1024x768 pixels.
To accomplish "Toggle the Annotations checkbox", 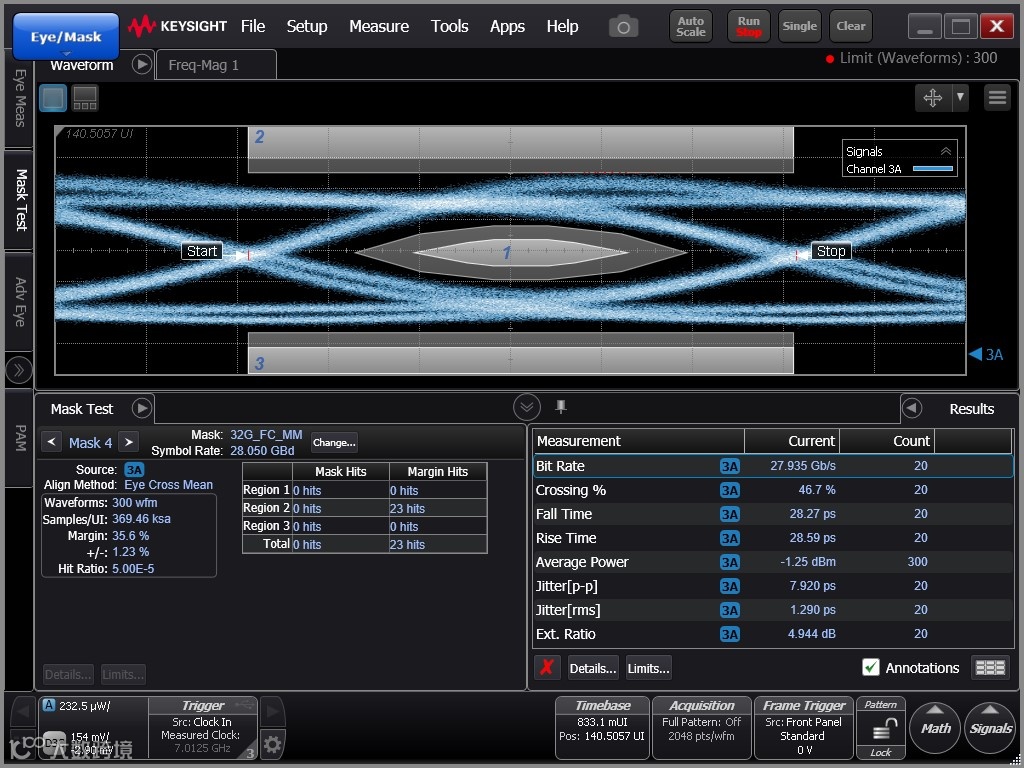I will coord(871,668).
